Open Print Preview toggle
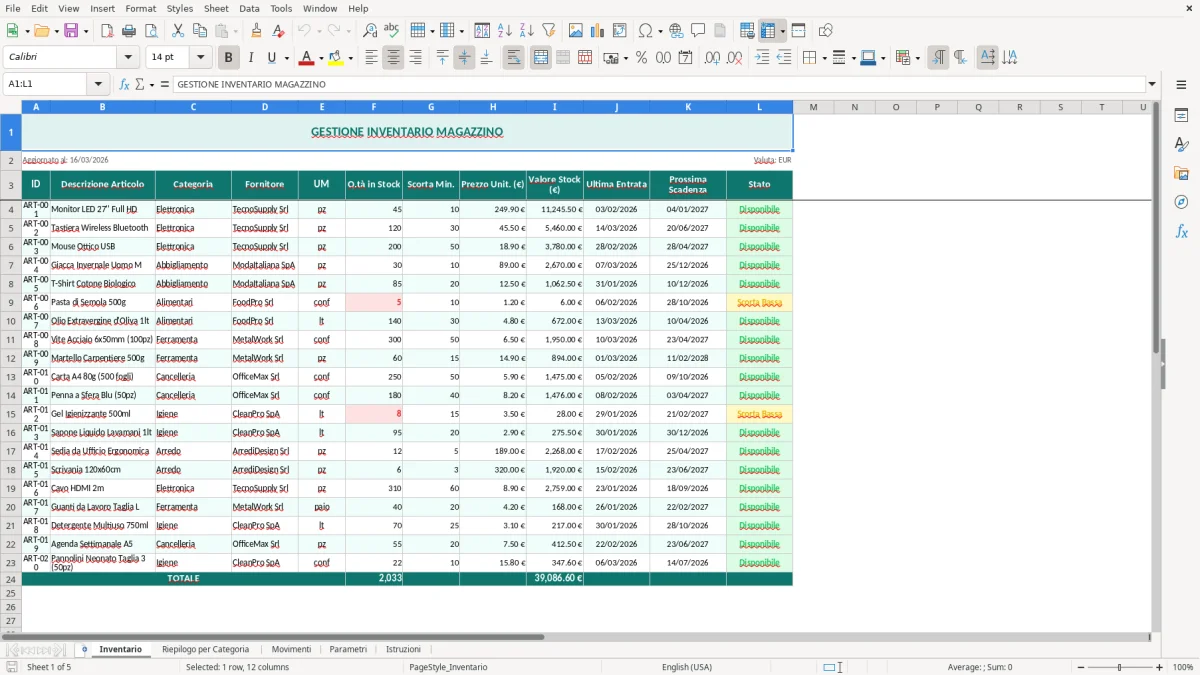The image size is (1200, 675). click(150, 31)
